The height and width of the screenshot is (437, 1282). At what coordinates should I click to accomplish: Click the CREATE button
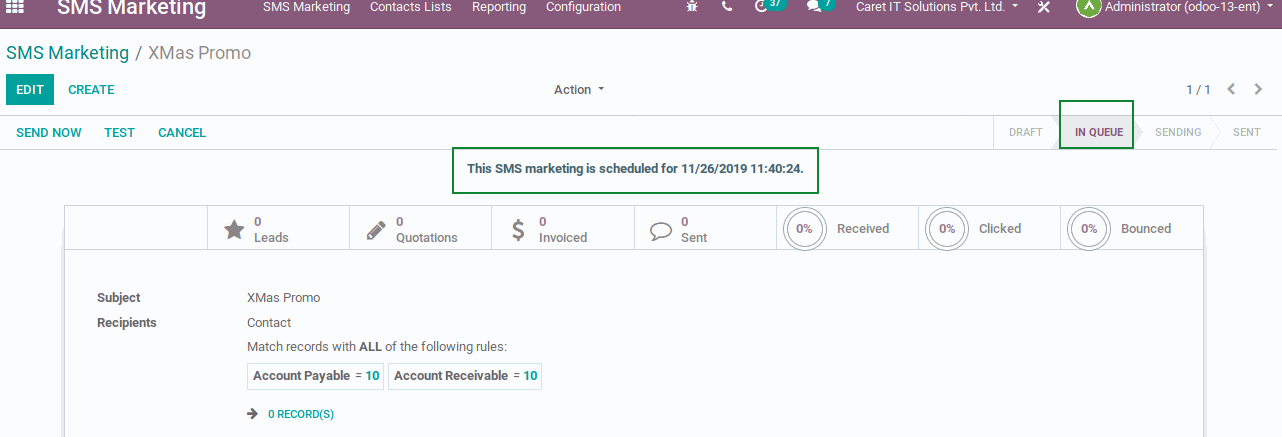point(91,90)
